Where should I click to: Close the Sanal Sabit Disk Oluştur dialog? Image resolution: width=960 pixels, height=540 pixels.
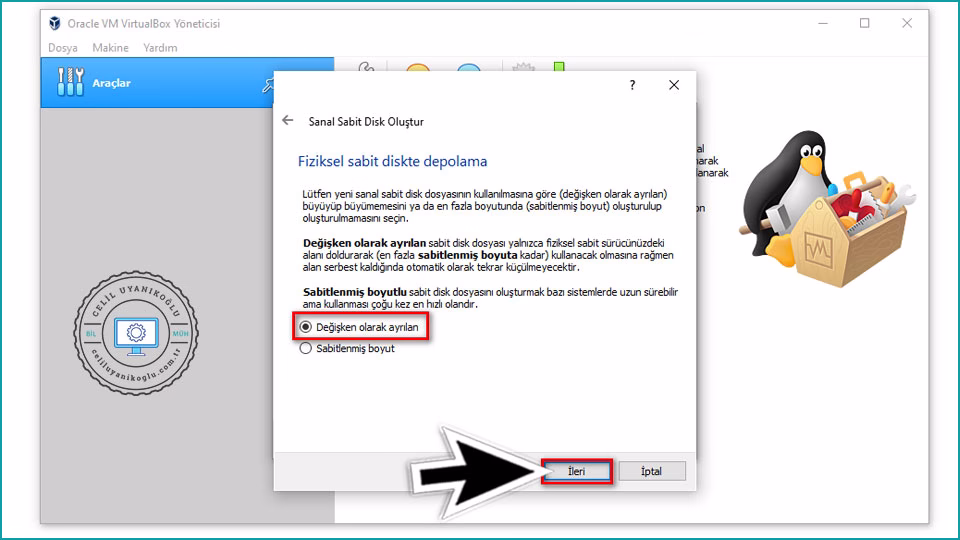pos(674,85)
